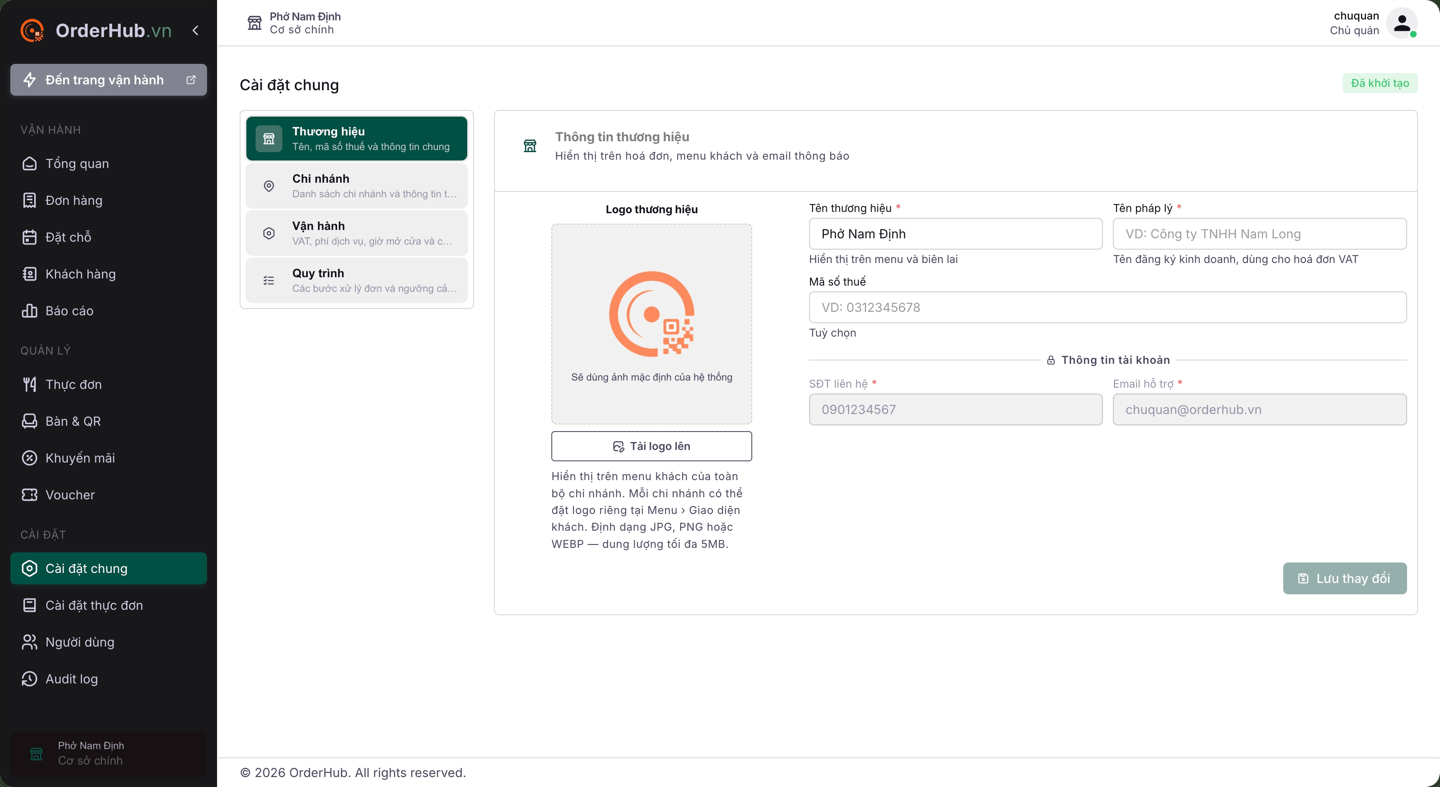Click the chuquan user avatar
1440x787 pixels.
[x=1402, y=23]
